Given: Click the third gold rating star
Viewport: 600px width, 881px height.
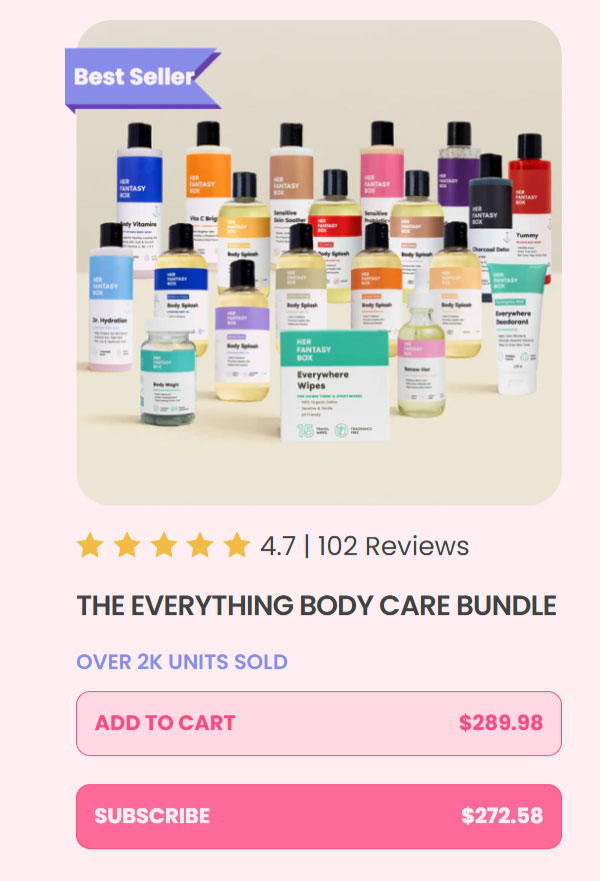Looking at the screenshot, I should coord(163,545).
